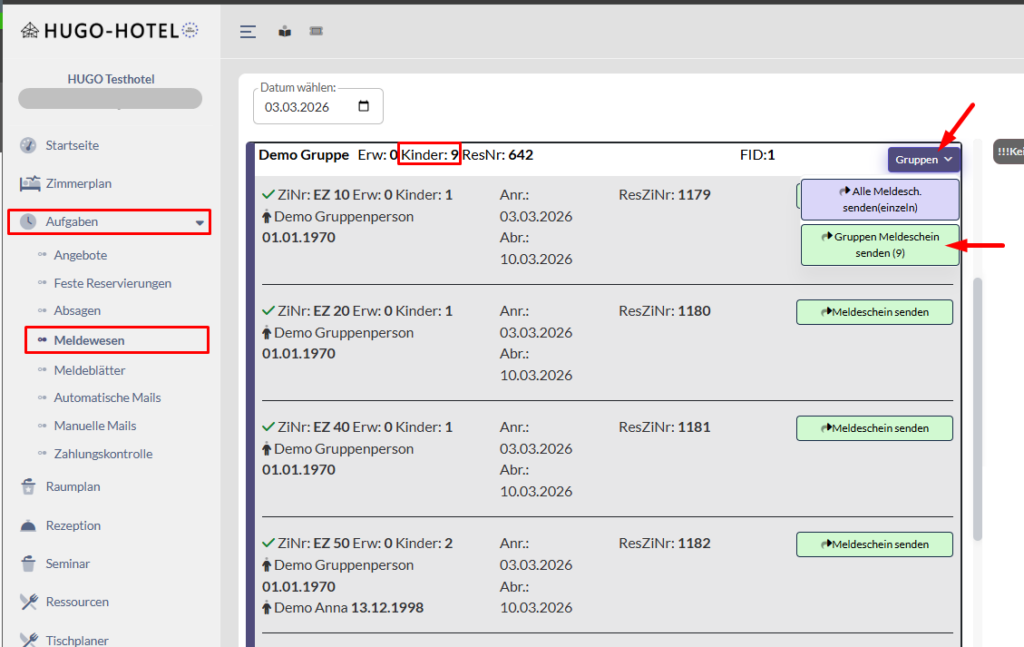The height and width of the screenshot is (647, 1024).
Task: Click the Ressourcen tools icon
Action: [28, 602]
